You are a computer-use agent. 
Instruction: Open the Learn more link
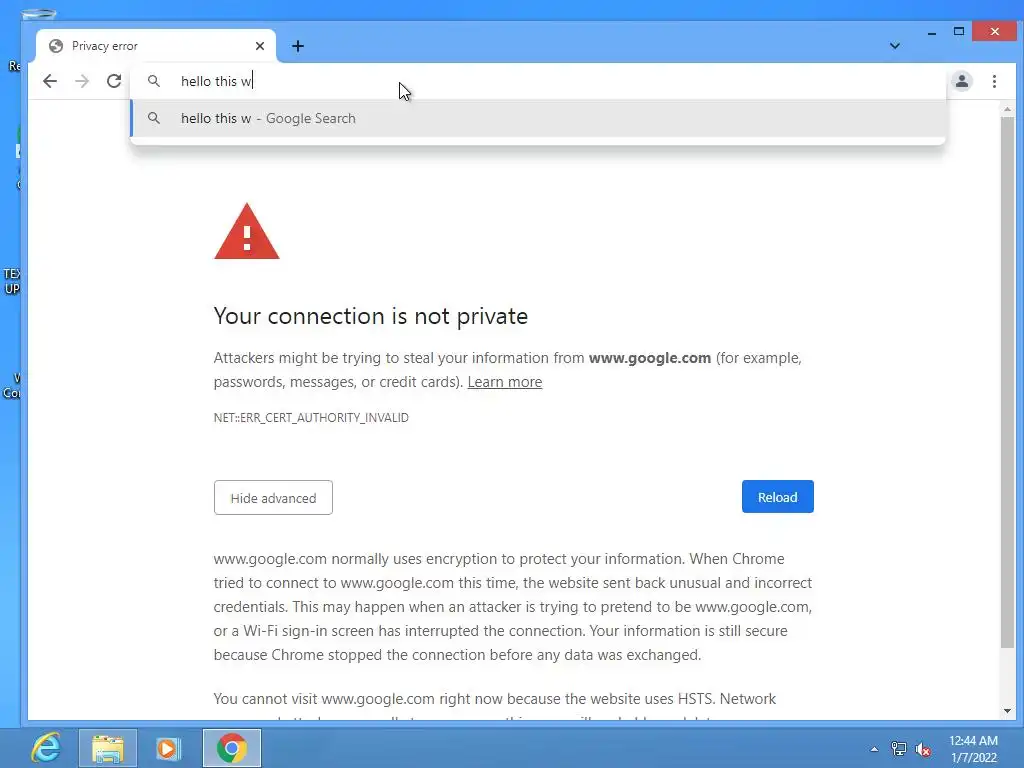[x=505, y=382]
